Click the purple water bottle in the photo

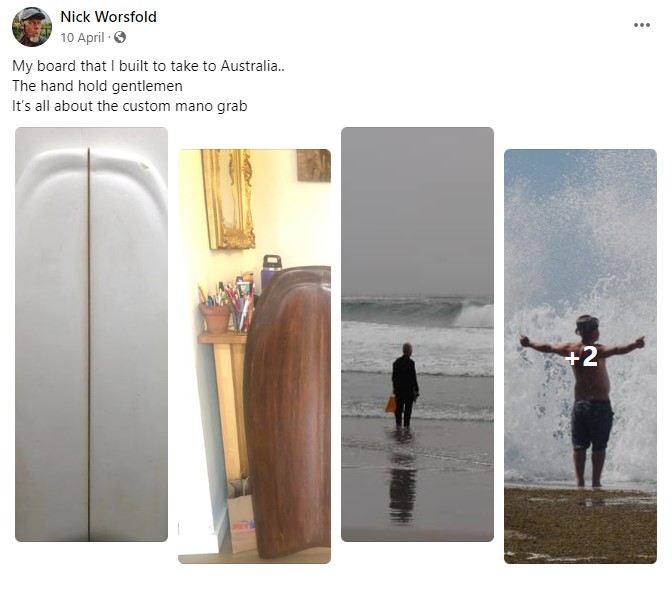coord(271,271)
